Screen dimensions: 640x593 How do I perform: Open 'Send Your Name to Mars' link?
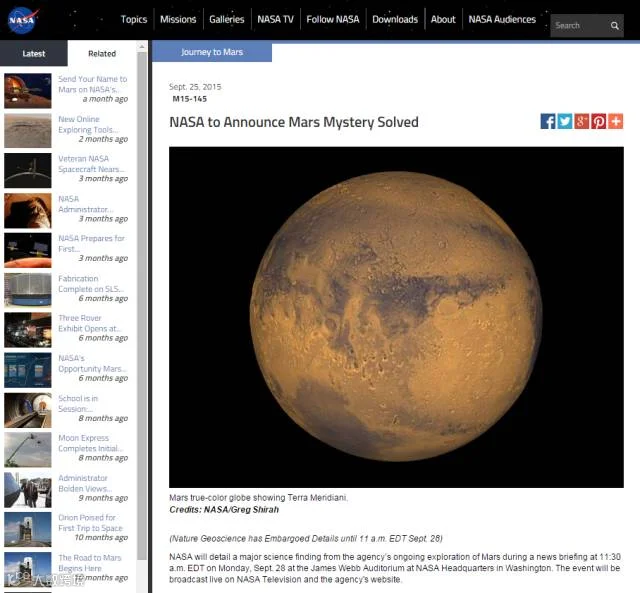coord(93,84)
